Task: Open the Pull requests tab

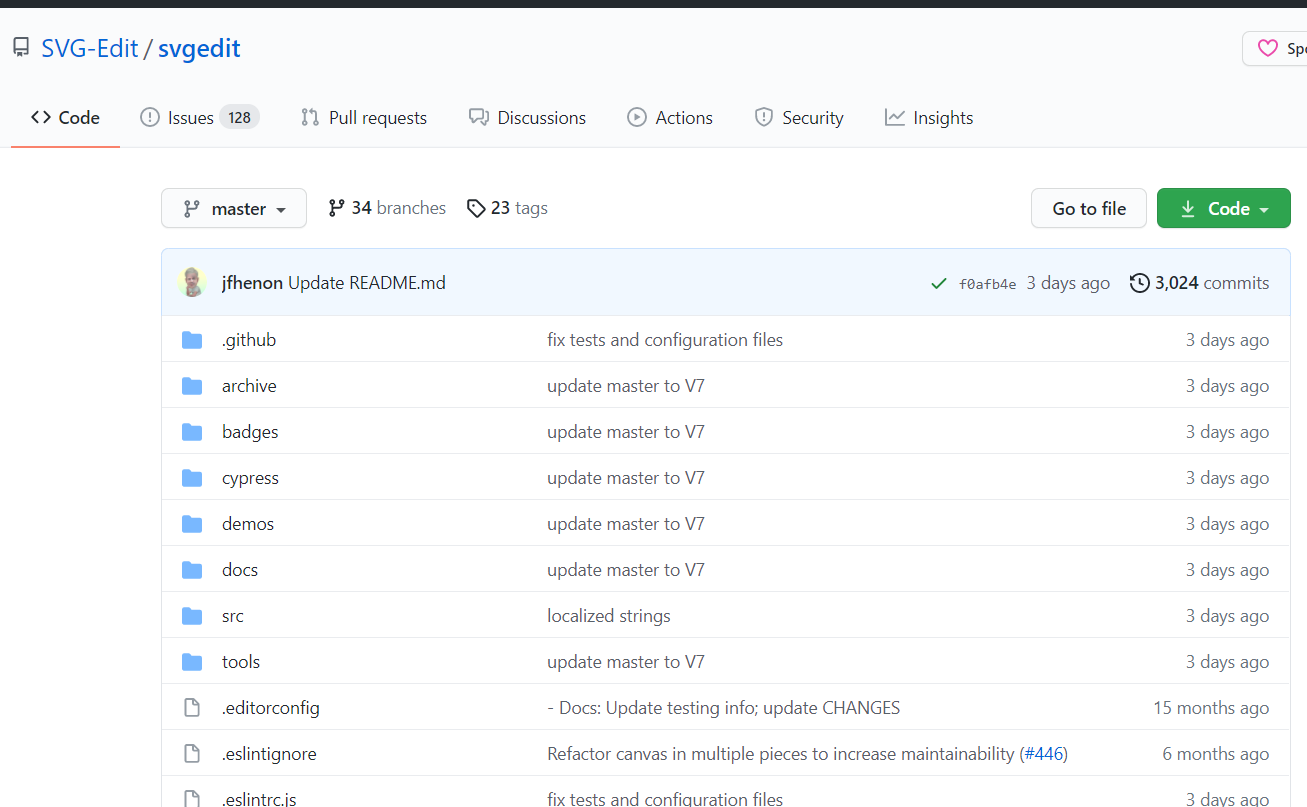Action: pyautogui.click(x=364, y=118)
